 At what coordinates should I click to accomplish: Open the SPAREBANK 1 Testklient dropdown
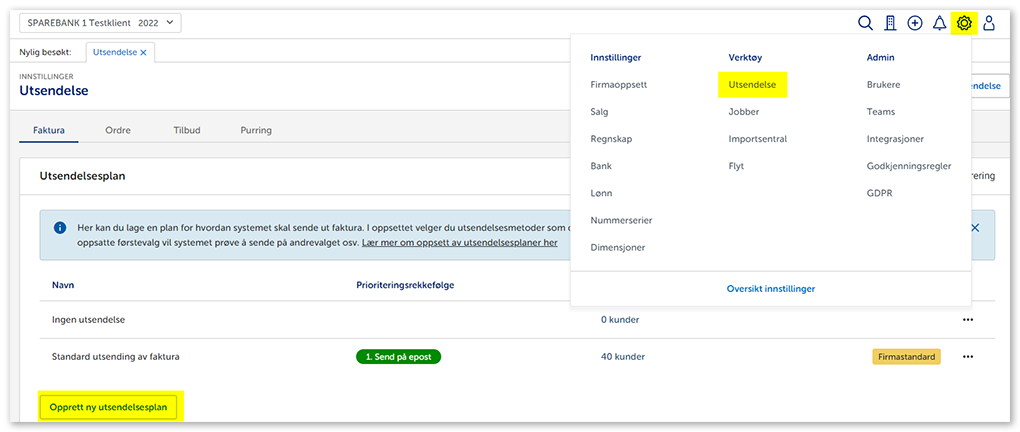point(100,23)
